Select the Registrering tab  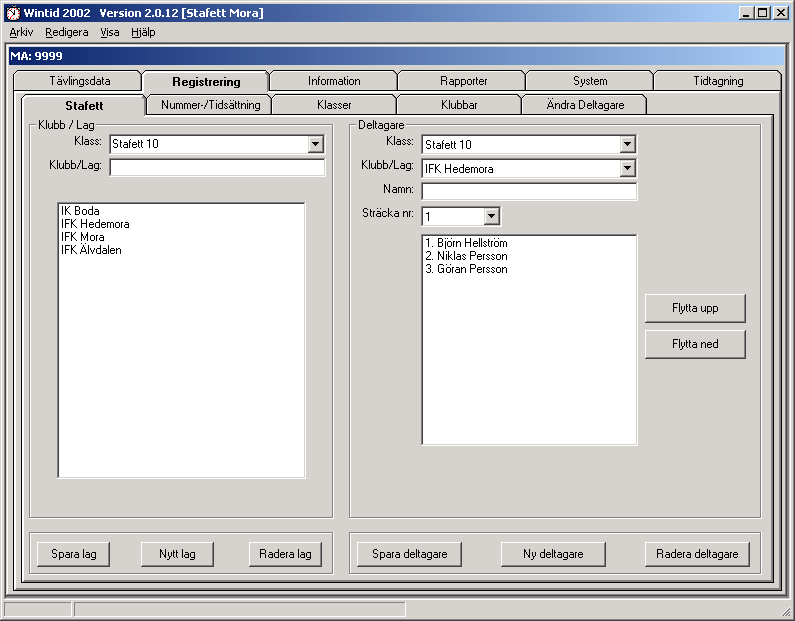(206, 82)
